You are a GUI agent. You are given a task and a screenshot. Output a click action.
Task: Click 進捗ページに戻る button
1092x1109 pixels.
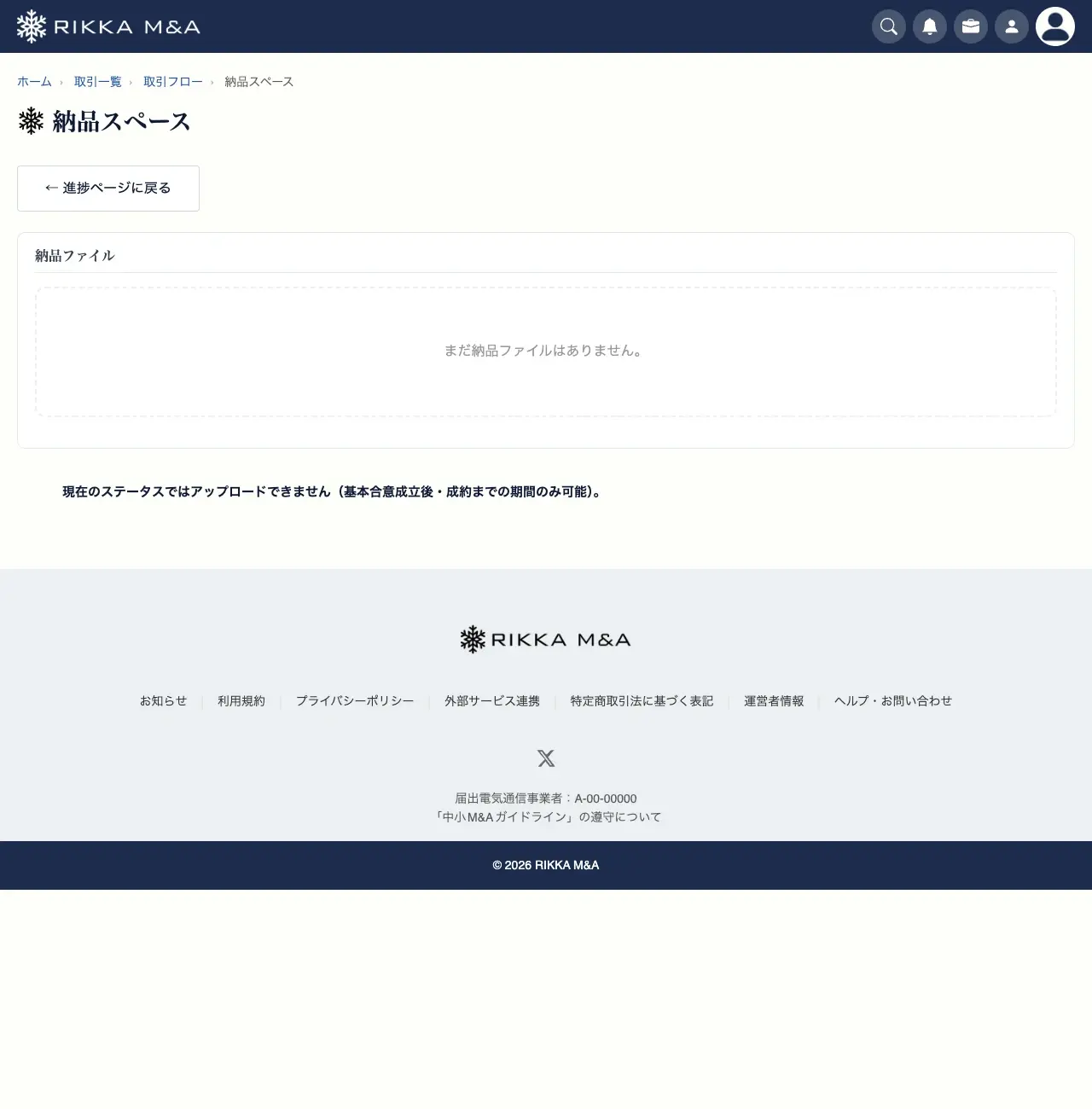click(108, 189)
